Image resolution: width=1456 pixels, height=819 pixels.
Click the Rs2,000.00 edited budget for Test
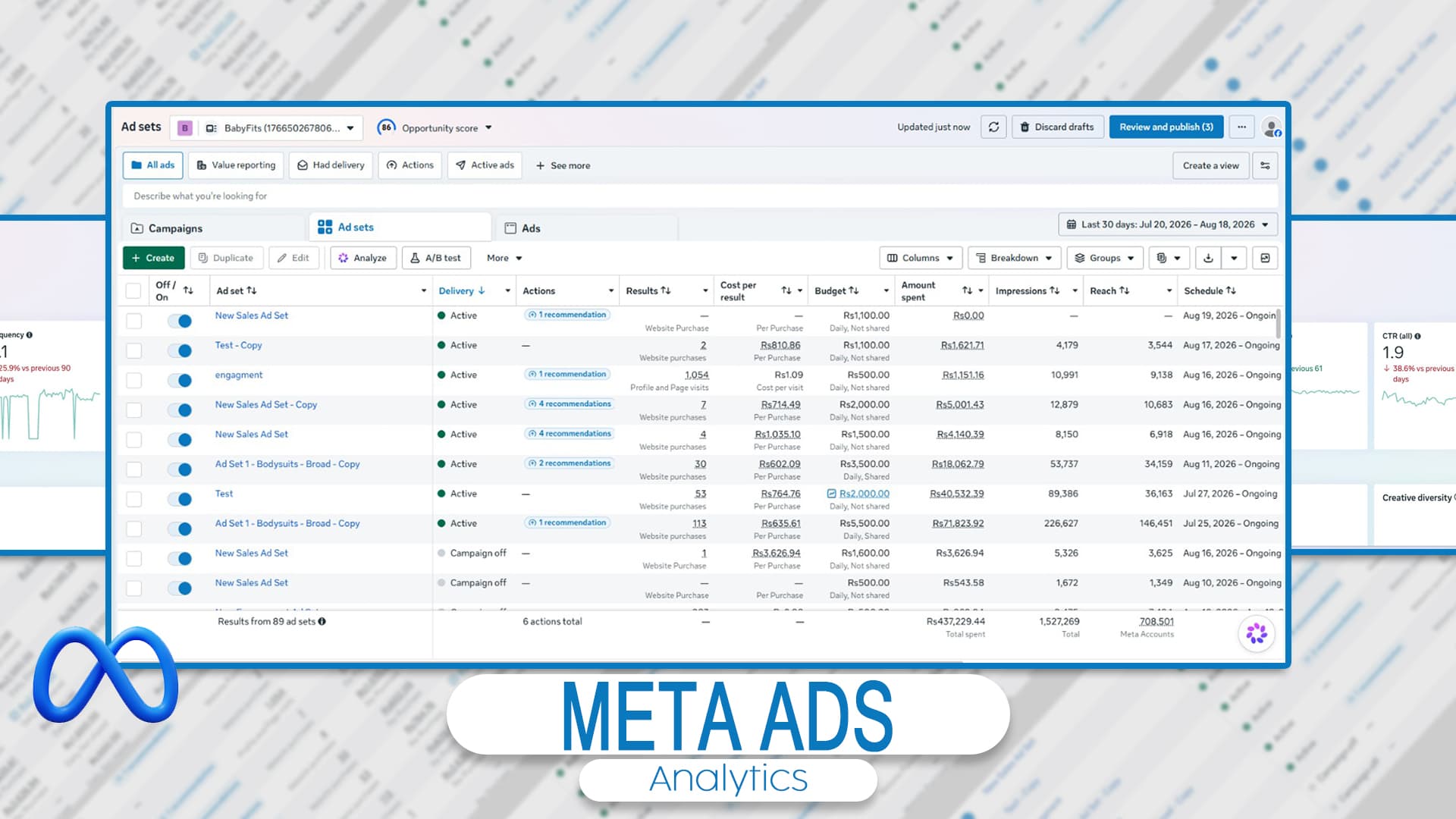pos(864,494)
